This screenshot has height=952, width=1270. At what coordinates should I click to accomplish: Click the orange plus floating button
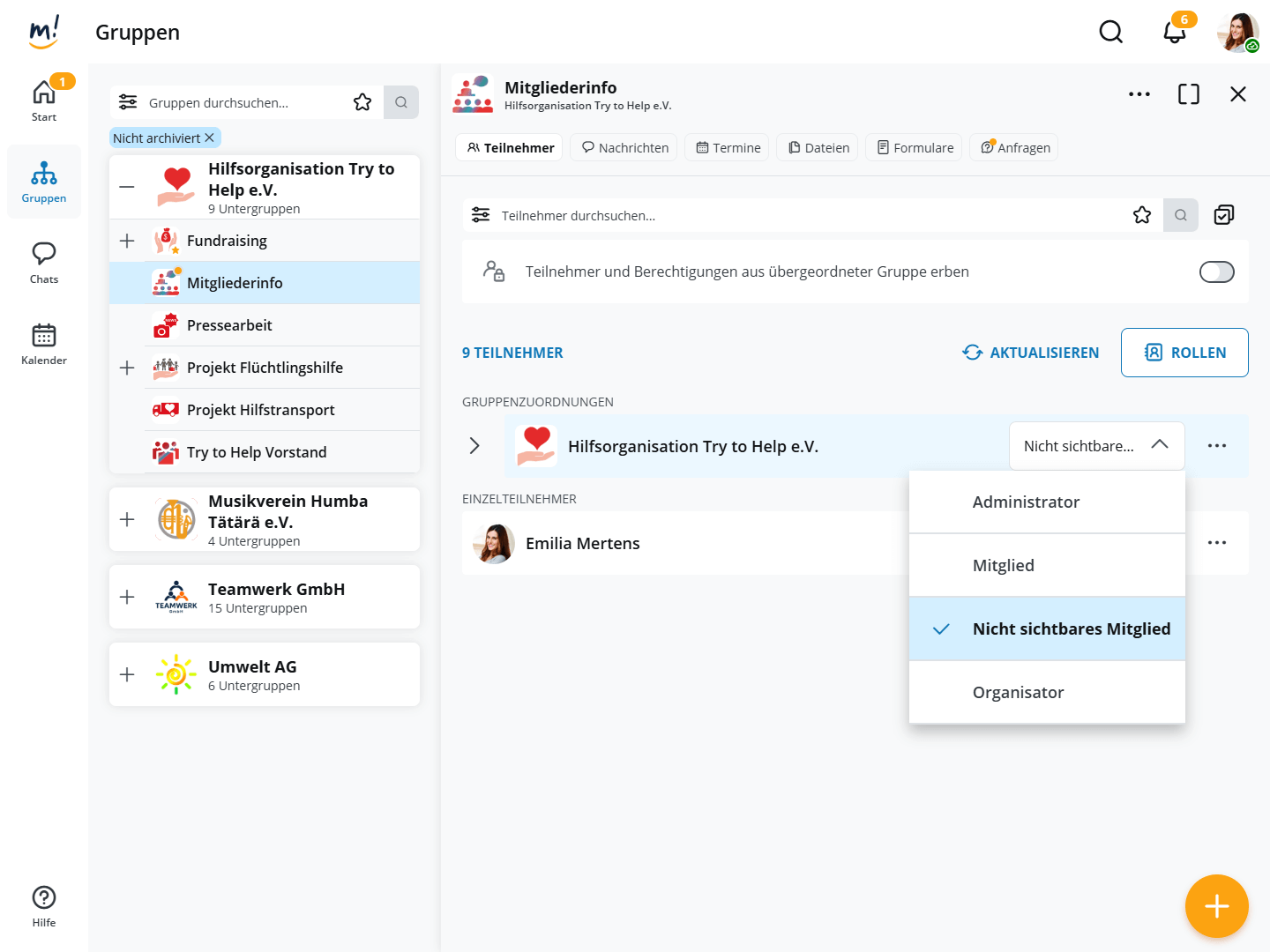click(x=1216, y=906)
